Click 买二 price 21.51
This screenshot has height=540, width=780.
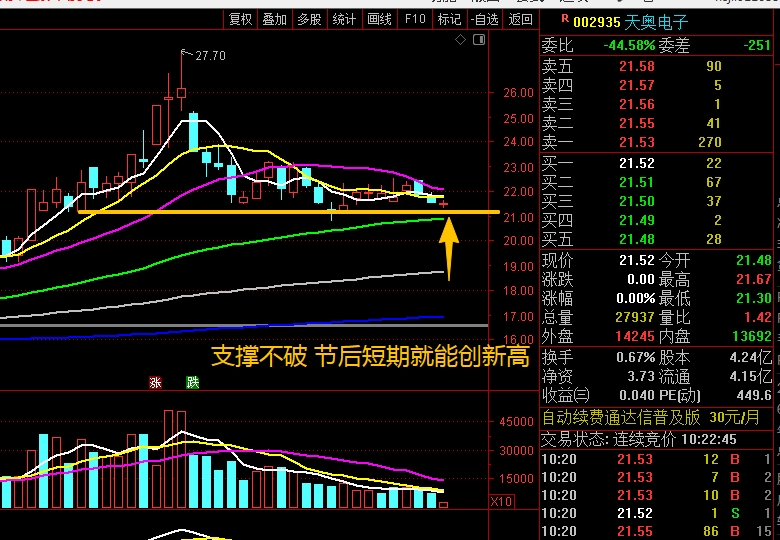point(637,182)
